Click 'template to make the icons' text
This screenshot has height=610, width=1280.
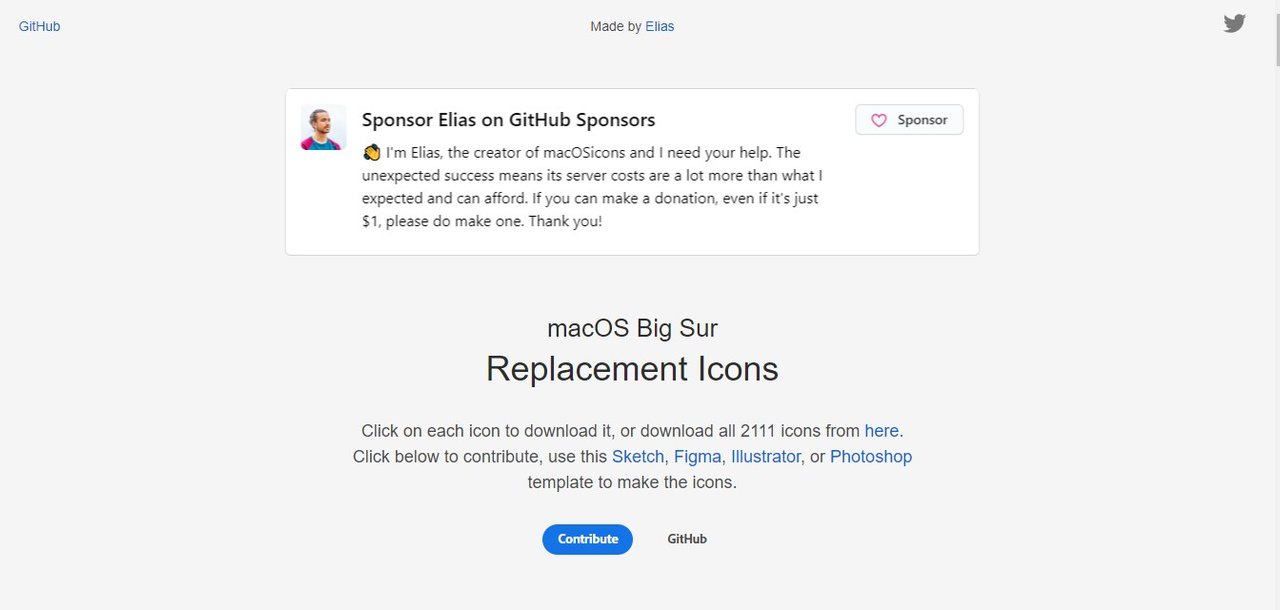pyautogui.click(x=632, y=483)
